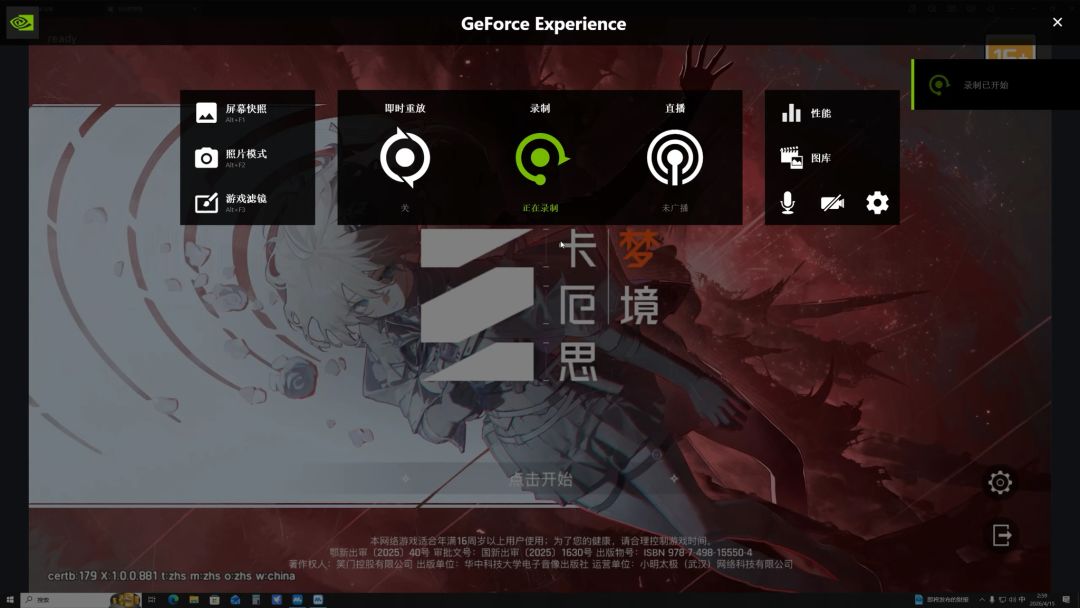Toggle the microphone in the overlay
The image size is (1080, 608).
click(788, 203)
